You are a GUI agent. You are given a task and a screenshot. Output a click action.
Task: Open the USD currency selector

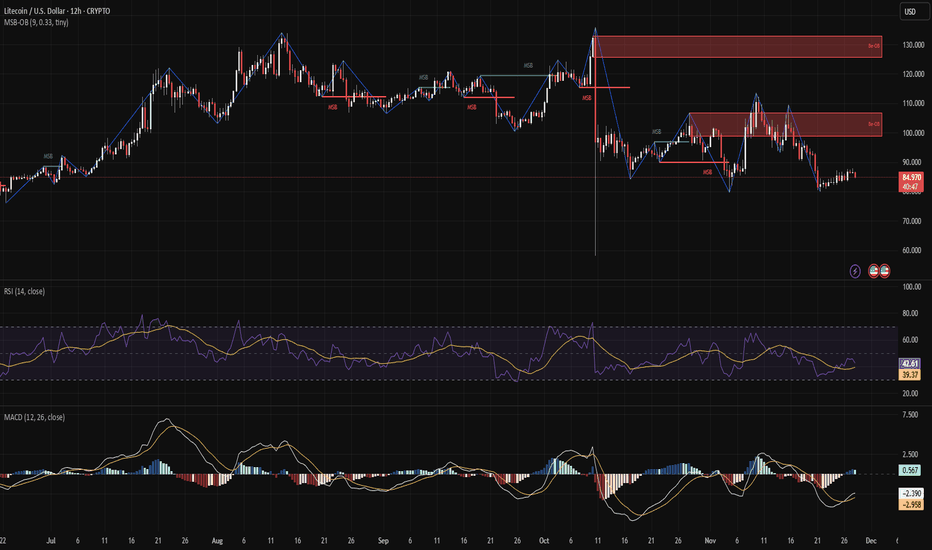[x=911, y=12]
